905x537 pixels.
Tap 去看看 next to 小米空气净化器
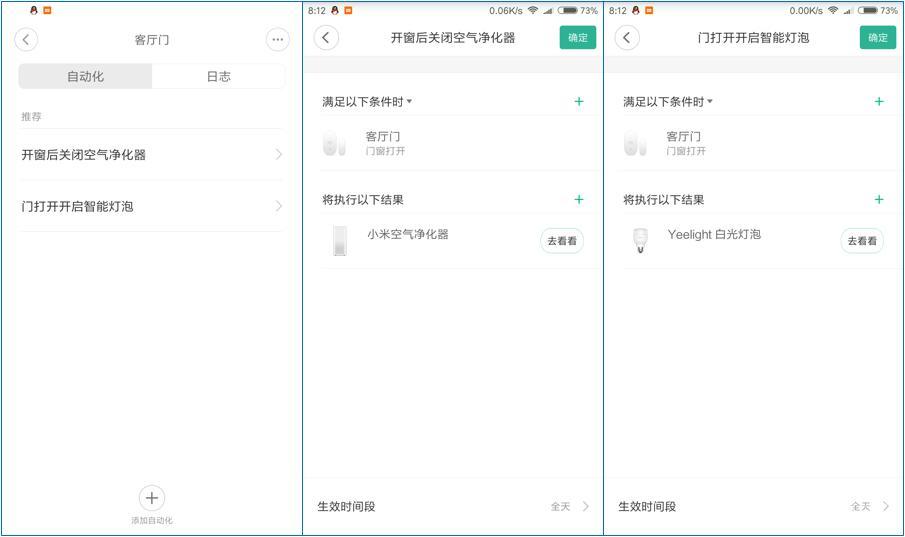(x=562, y=241)
